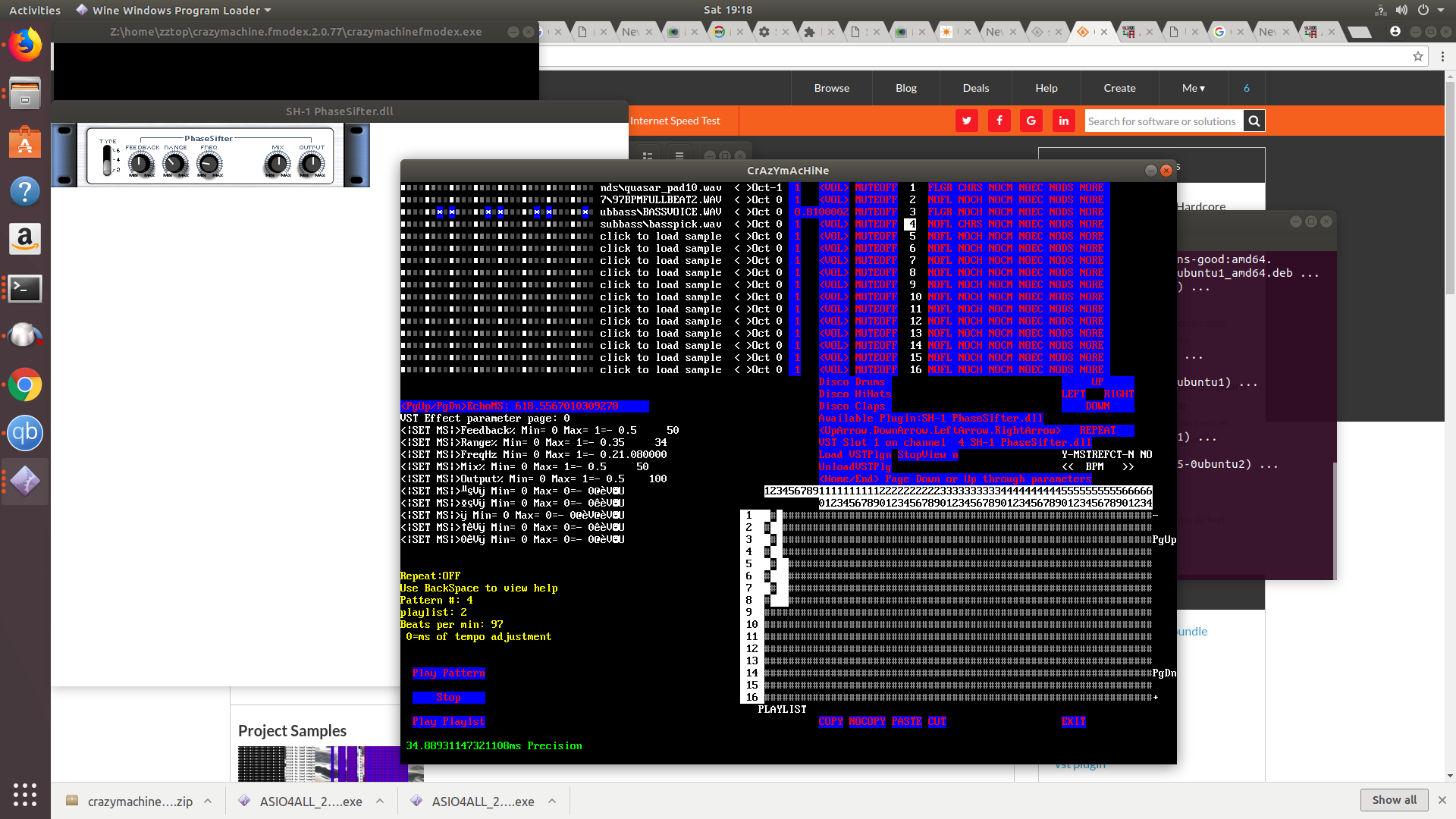Viewport: 1456px width, 819px height.
Task: Adjust the PhaseSifter Feedback knob
Action: 140,163
